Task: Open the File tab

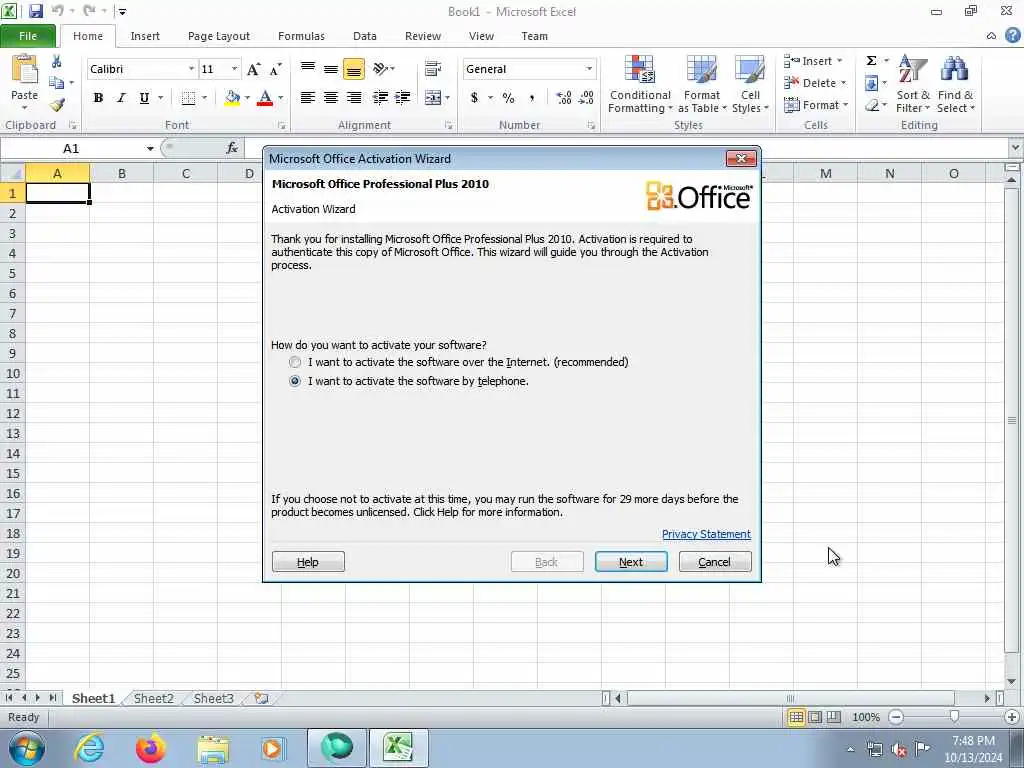Action: pos(28,36)
